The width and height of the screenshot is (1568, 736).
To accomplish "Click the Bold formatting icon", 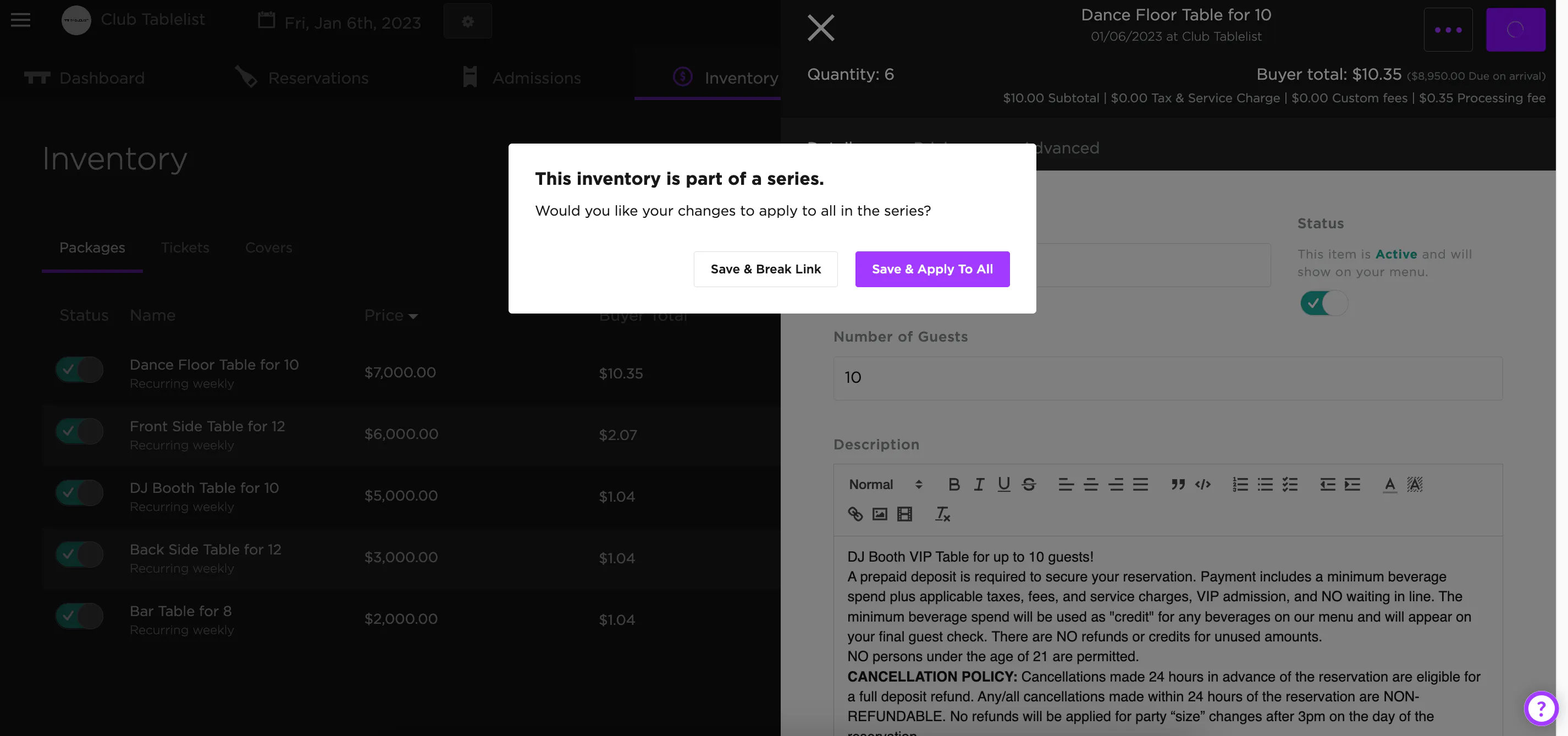I will coord(954,484).
